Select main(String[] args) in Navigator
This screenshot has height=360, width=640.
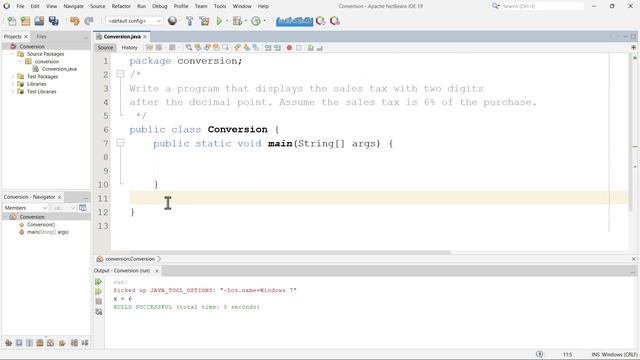click(x=47, y=232)
